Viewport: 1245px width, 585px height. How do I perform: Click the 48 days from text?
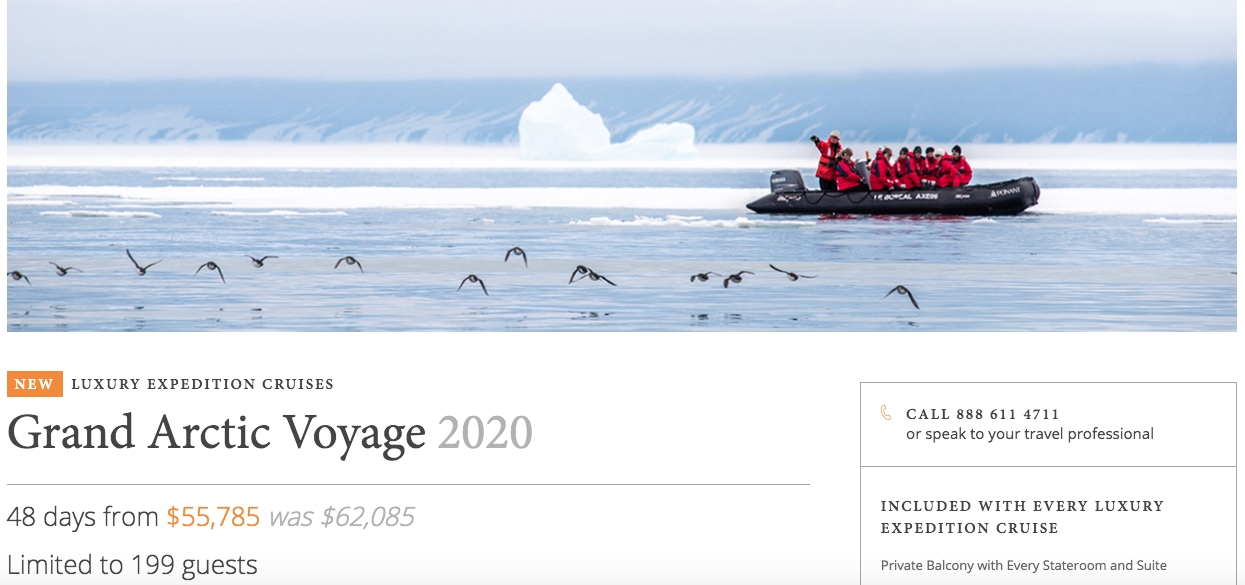83,517
